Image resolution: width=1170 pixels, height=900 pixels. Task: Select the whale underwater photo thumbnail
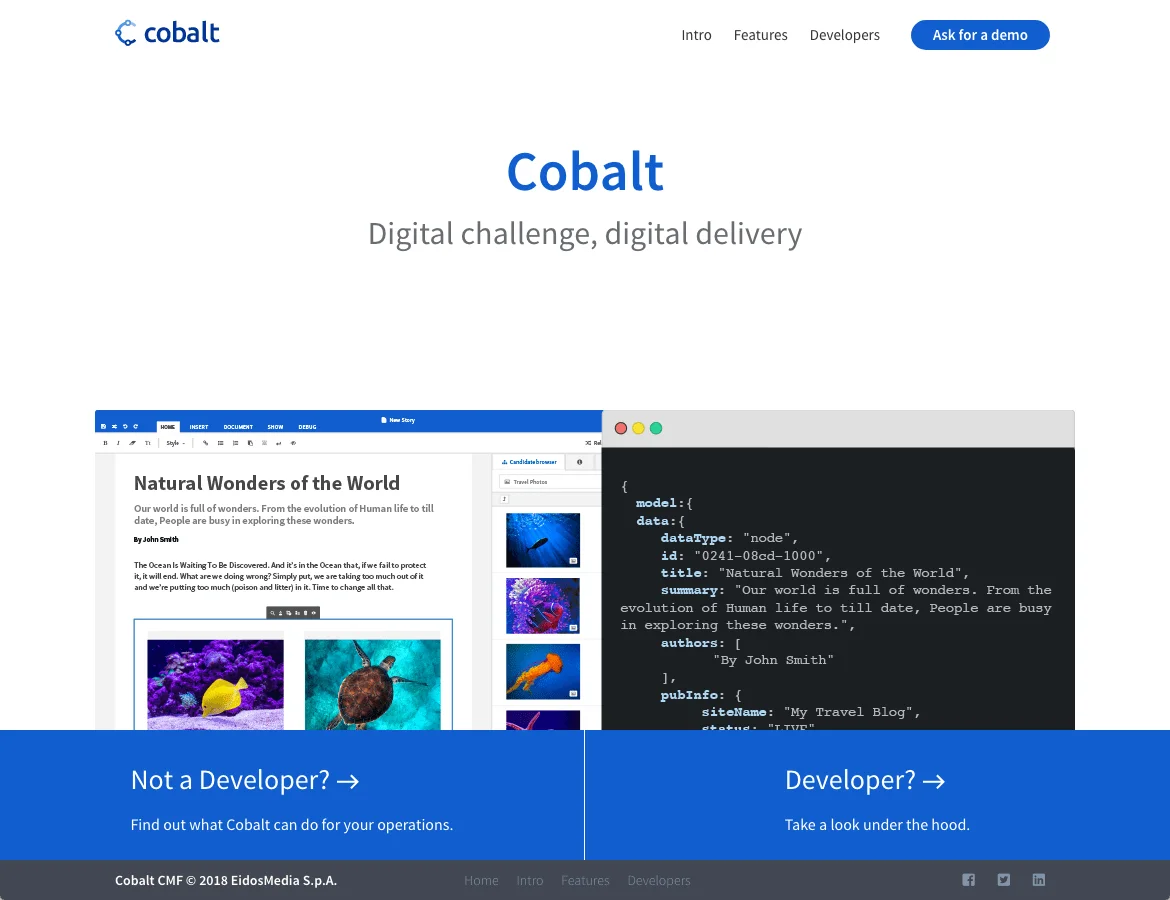(542, 540)
